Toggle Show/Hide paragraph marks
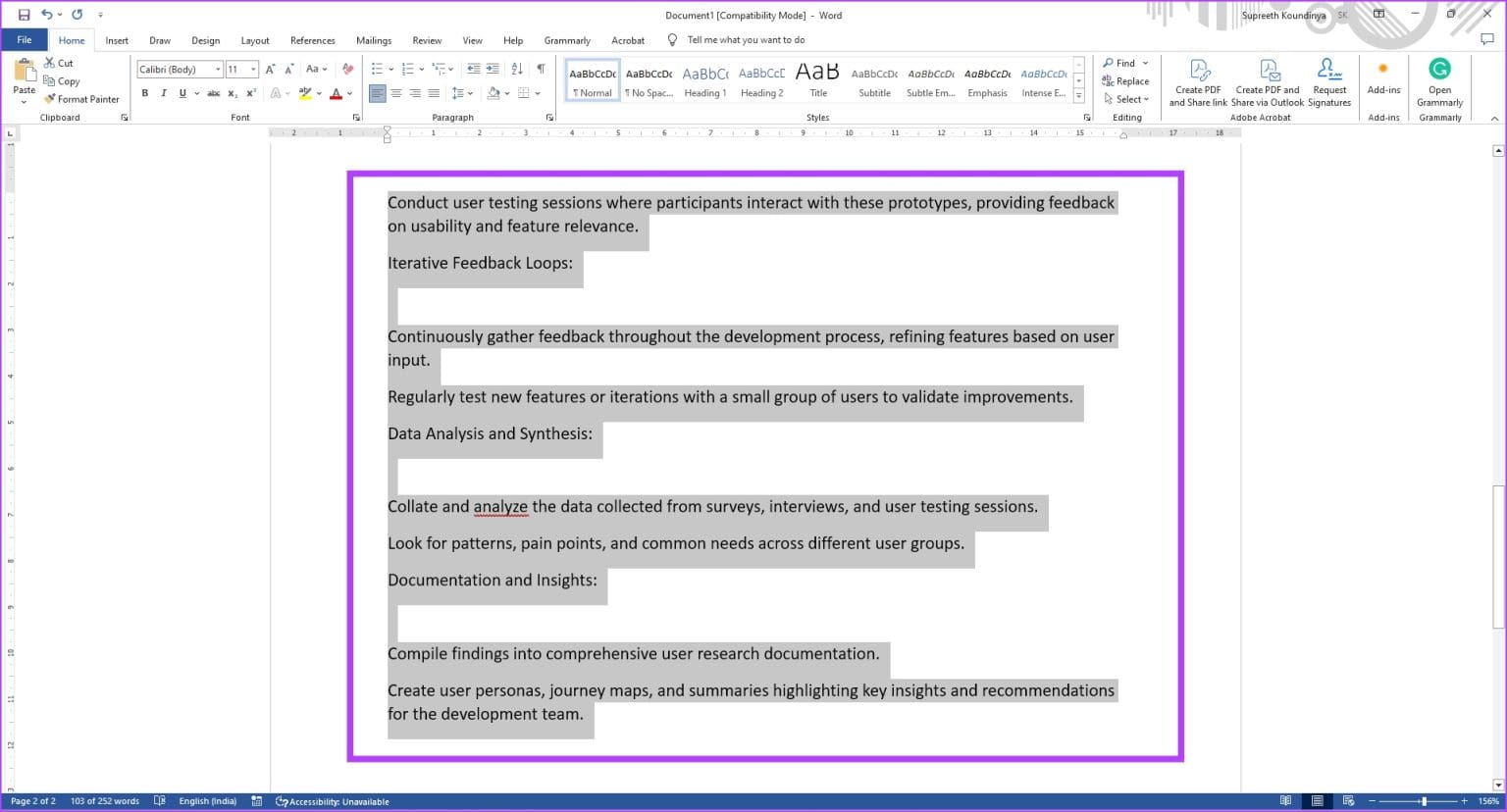1507x812 pixels. [x=542, y=69]
